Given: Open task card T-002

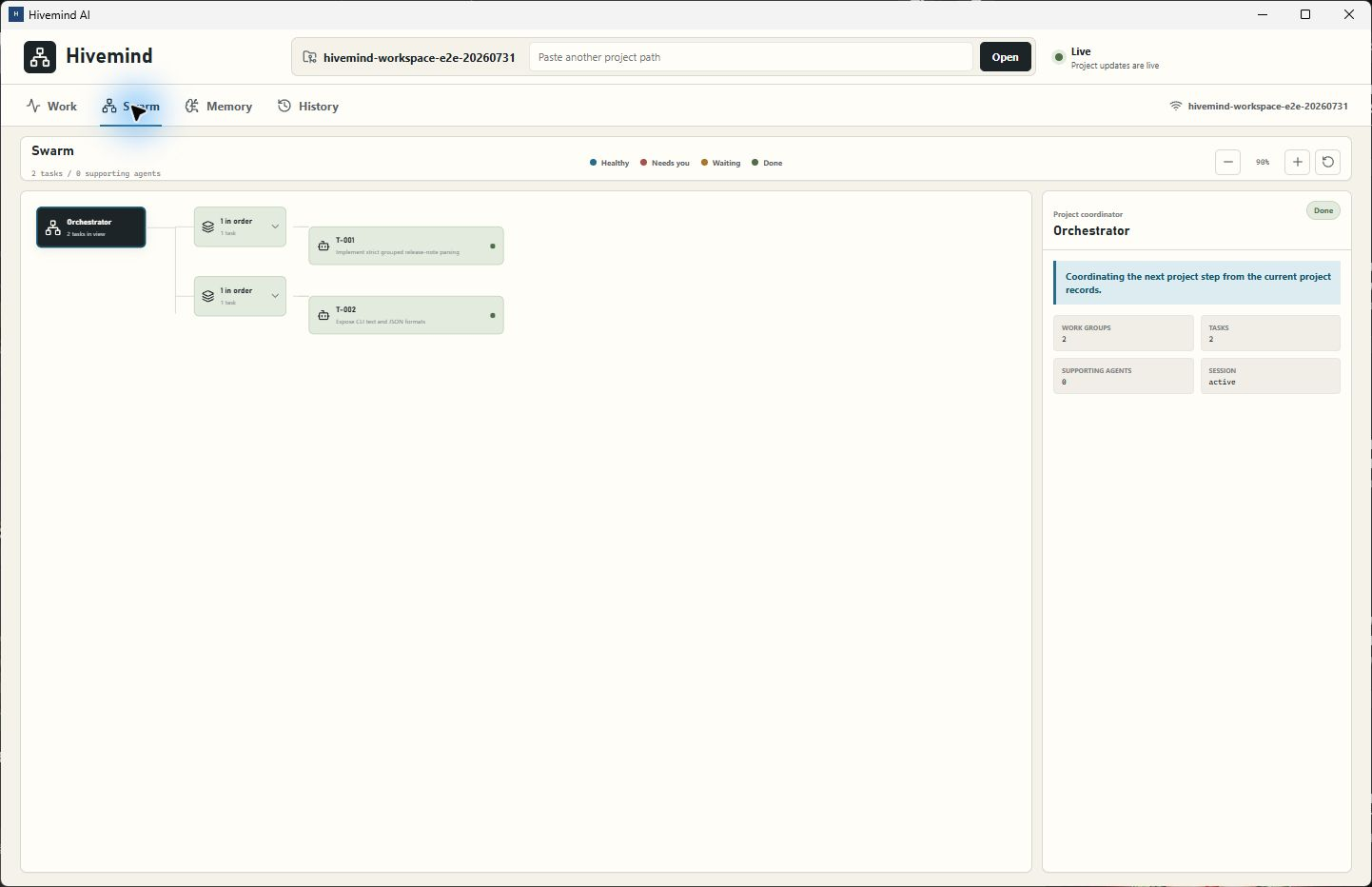Looking at the screenshot, I should point(406,315).
